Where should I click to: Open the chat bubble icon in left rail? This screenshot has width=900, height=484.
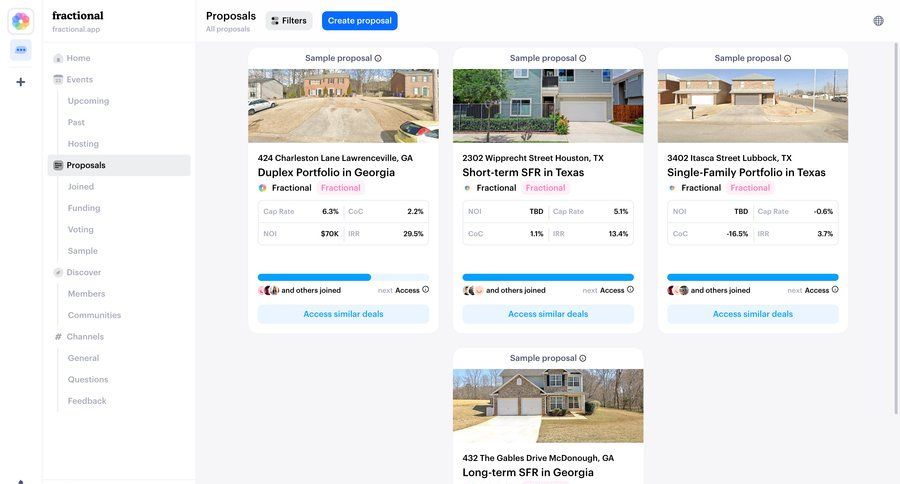(x=21, y=50)
